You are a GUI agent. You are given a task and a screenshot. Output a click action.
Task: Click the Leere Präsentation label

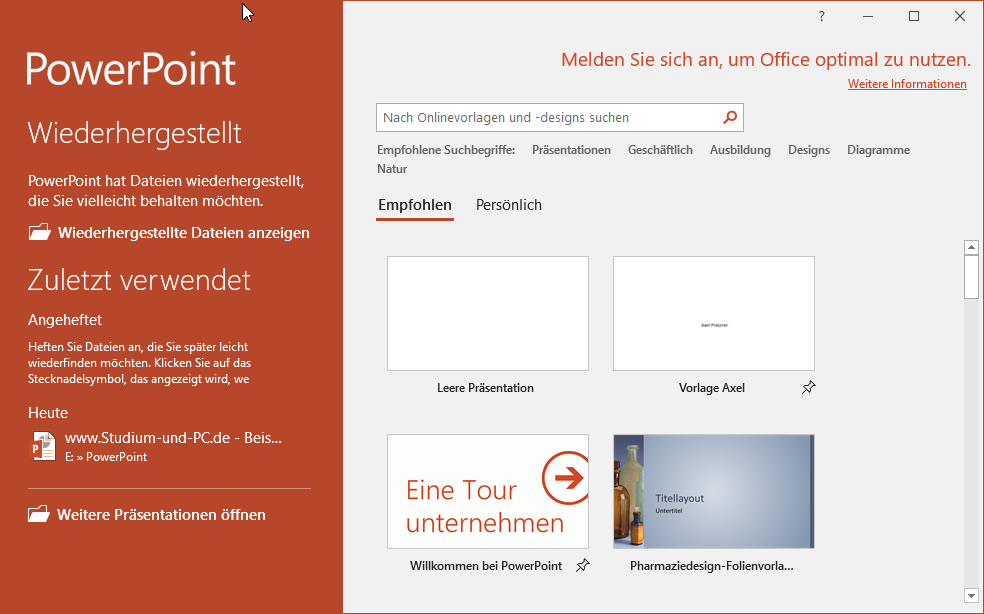pyautogui.click(x=485, y=388)
